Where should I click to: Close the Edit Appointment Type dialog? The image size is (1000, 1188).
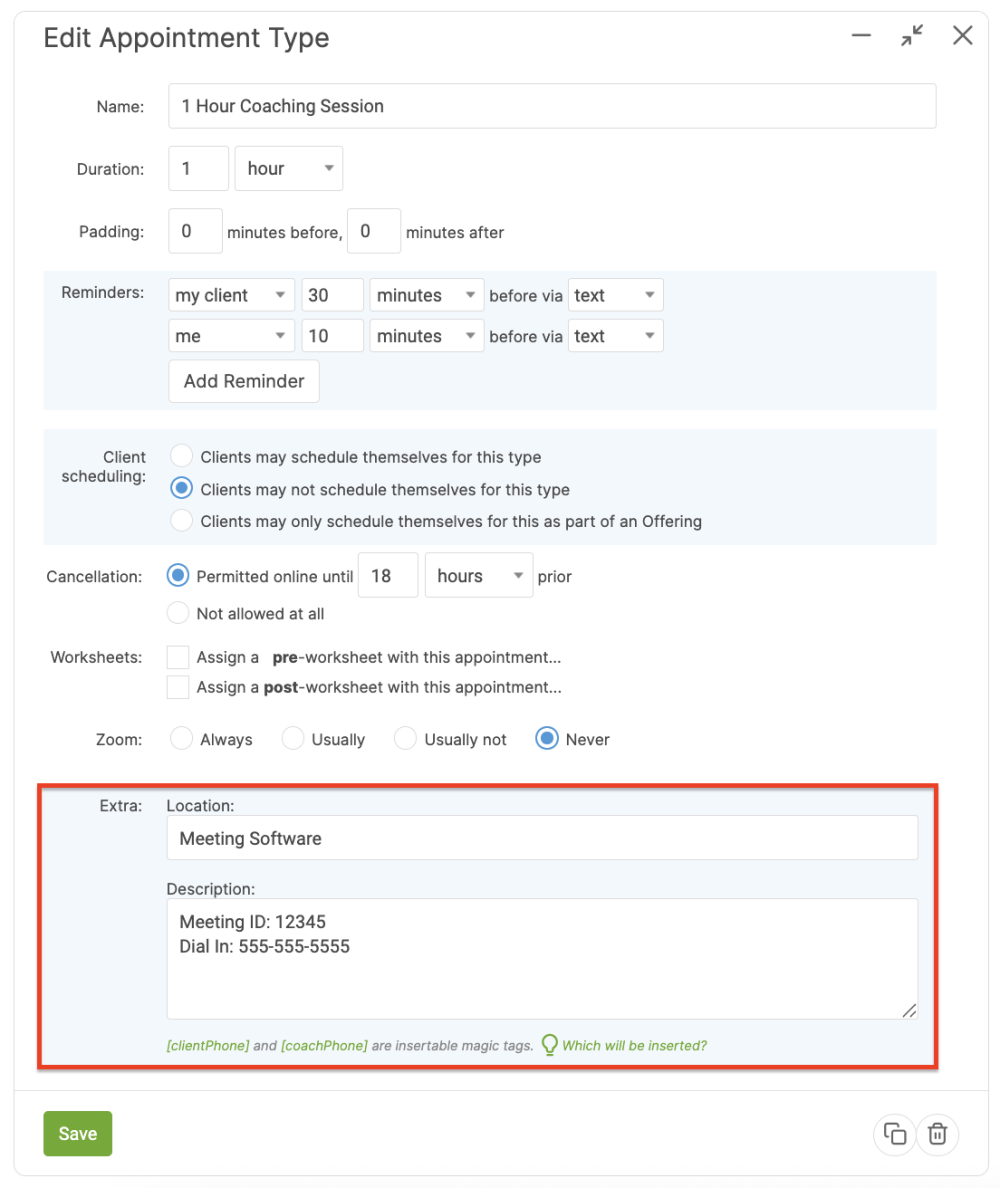click(962, 37)
